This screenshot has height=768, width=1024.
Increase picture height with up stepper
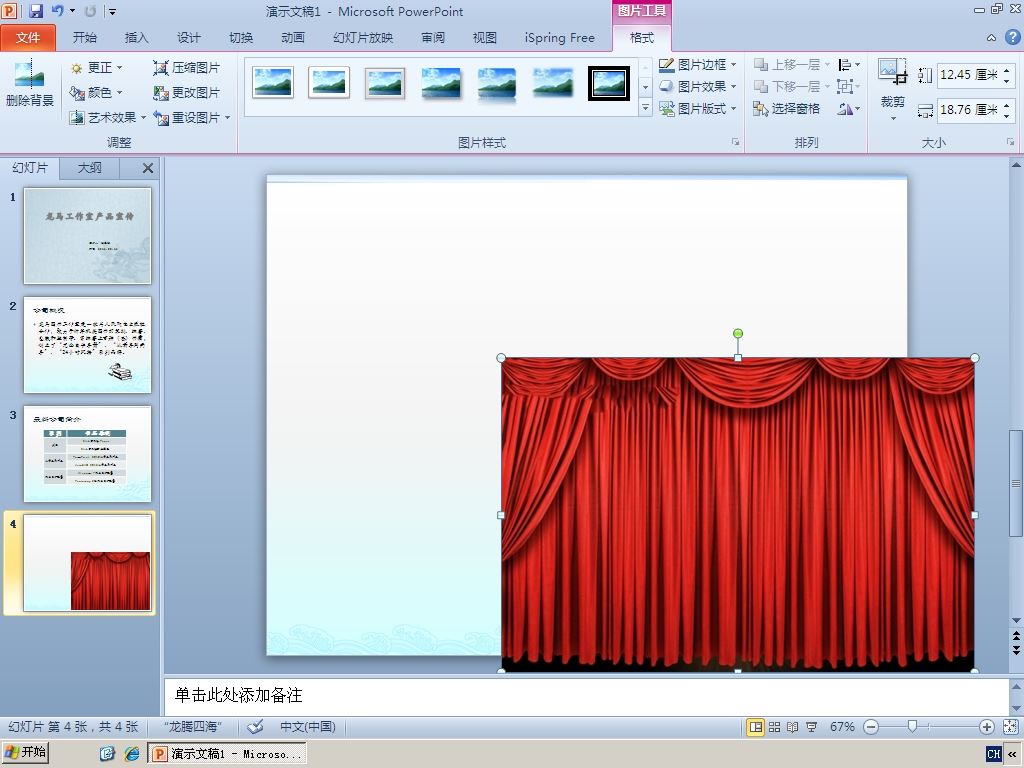[x=1006, y=69]
